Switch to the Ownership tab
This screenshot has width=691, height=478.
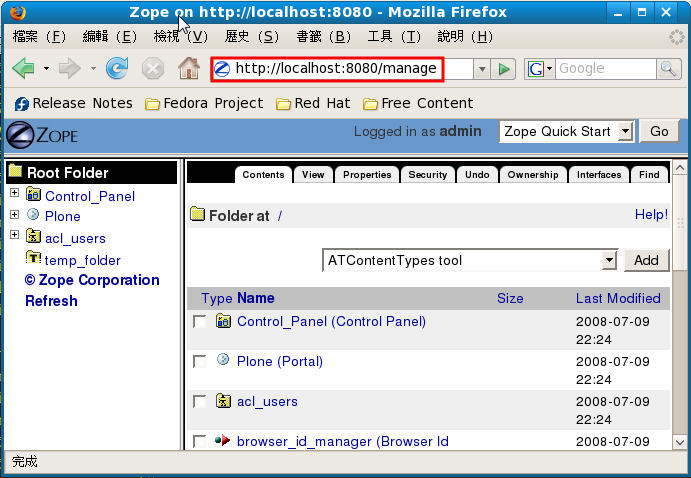point(533,174)
